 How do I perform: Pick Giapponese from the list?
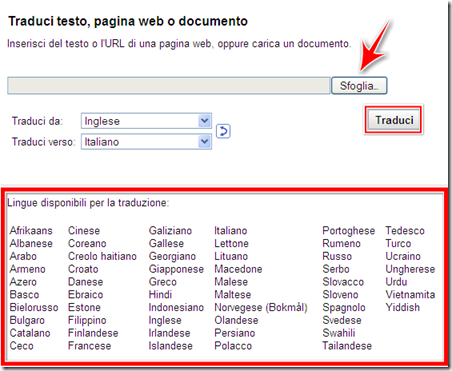click(x=176, y=269)
